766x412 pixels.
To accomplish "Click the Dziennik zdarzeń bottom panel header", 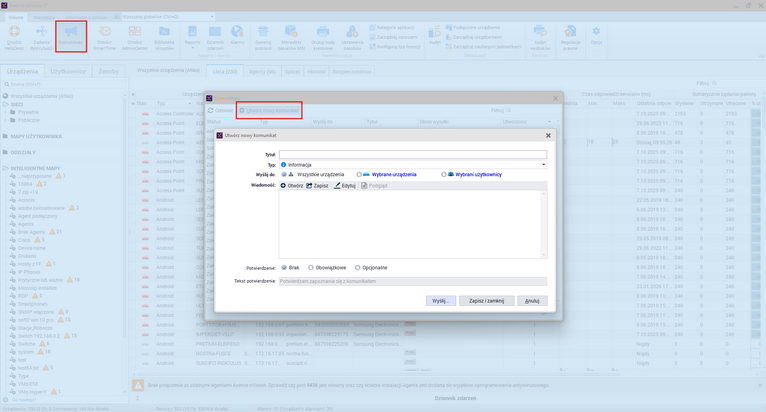I will click(455, 398).
